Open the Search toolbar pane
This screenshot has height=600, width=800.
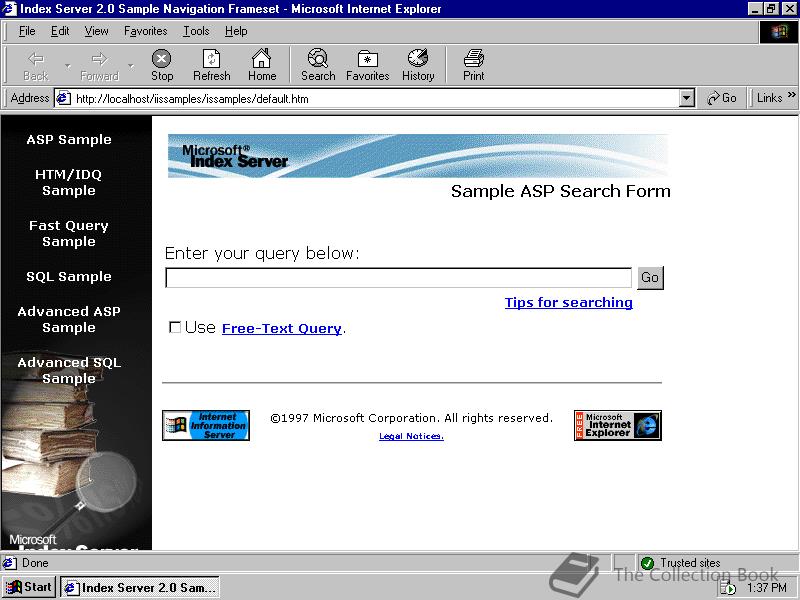coord(318,66)
